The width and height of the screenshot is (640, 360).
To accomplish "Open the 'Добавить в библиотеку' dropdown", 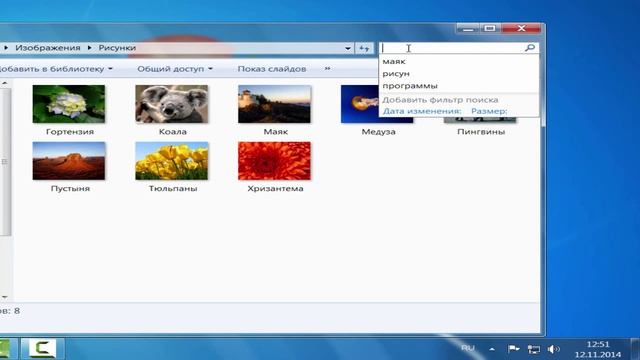I will coord(56,69).
